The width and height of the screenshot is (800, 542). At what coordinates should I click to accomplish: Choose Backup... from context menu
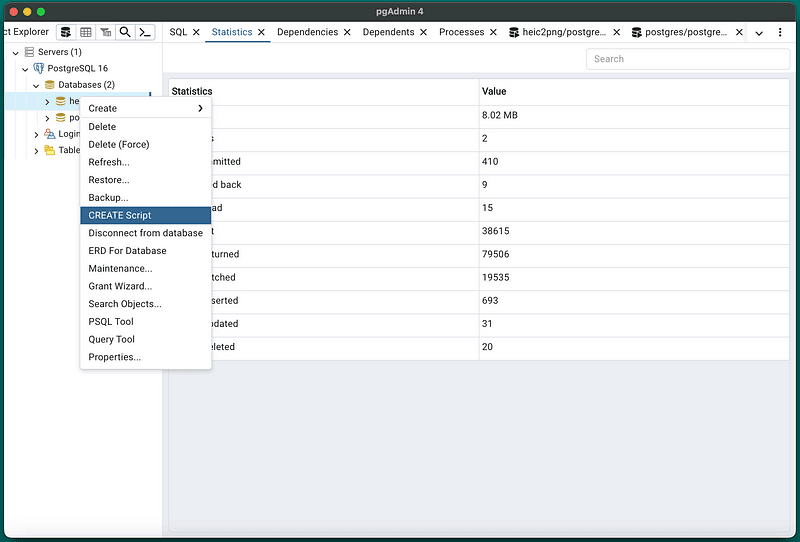coord(145,198)
